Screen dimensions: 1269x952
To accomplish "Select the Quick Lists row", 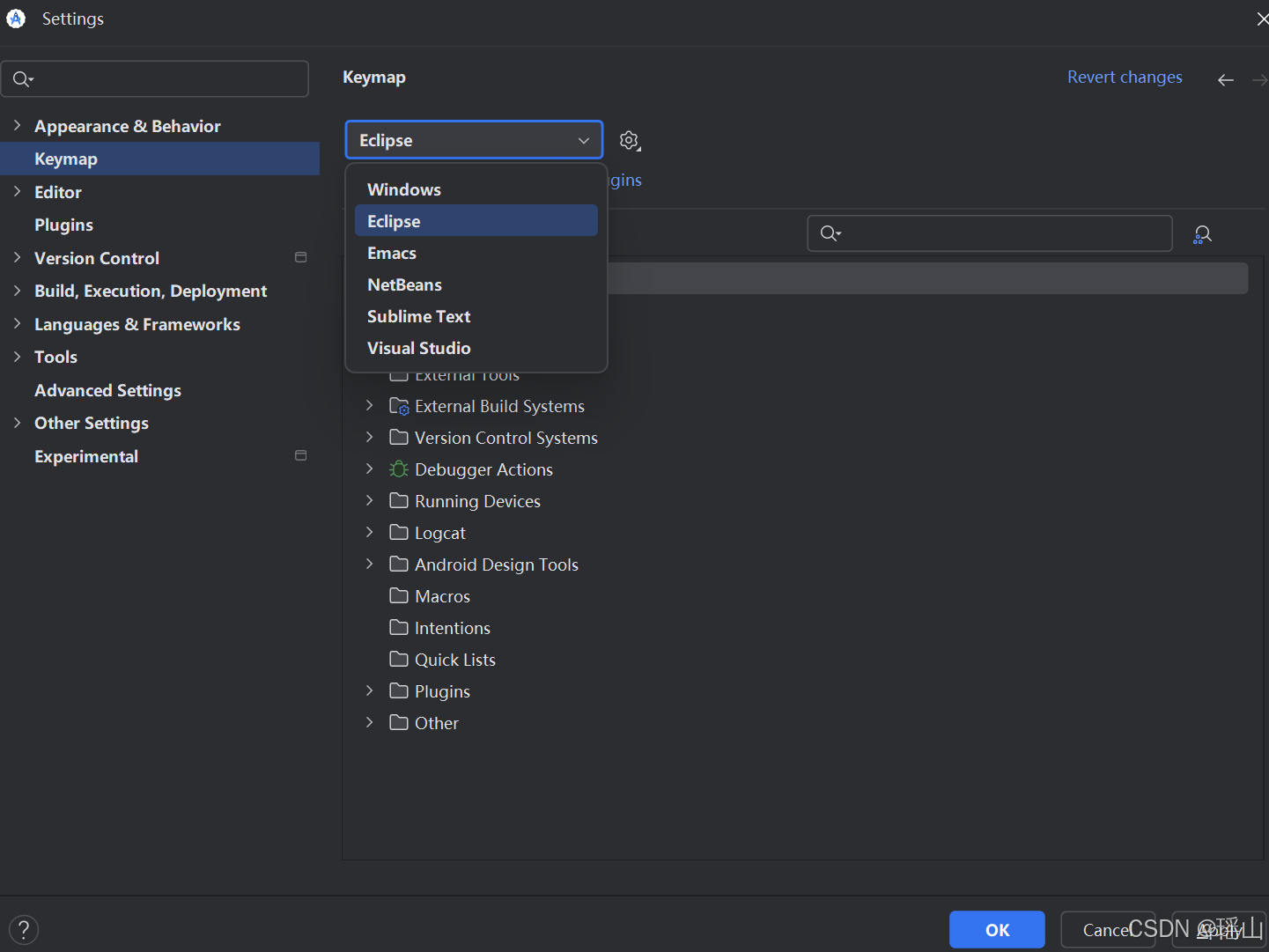I will coord(795,660).
